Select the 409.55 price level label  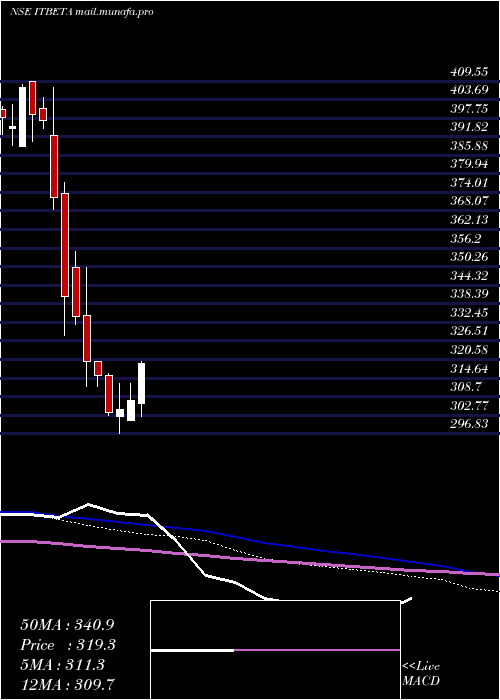pos(468,72)
